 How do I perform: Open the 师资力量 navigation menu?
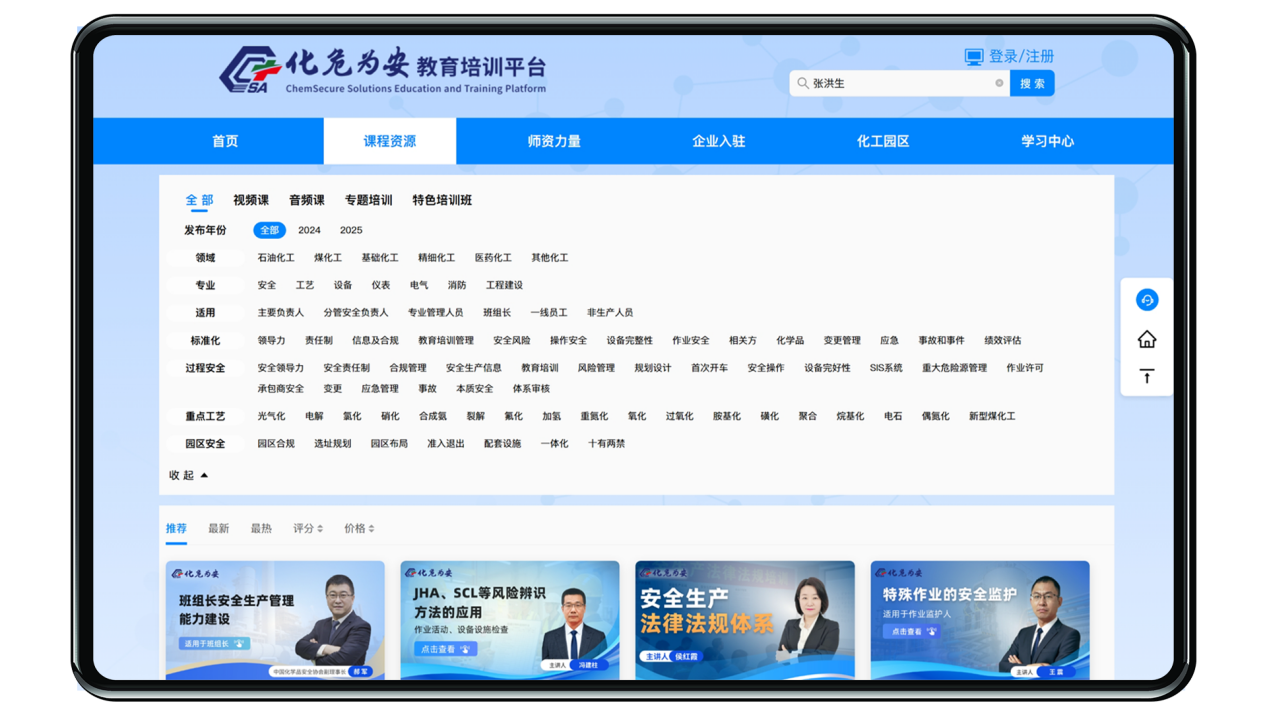point(556,140)
